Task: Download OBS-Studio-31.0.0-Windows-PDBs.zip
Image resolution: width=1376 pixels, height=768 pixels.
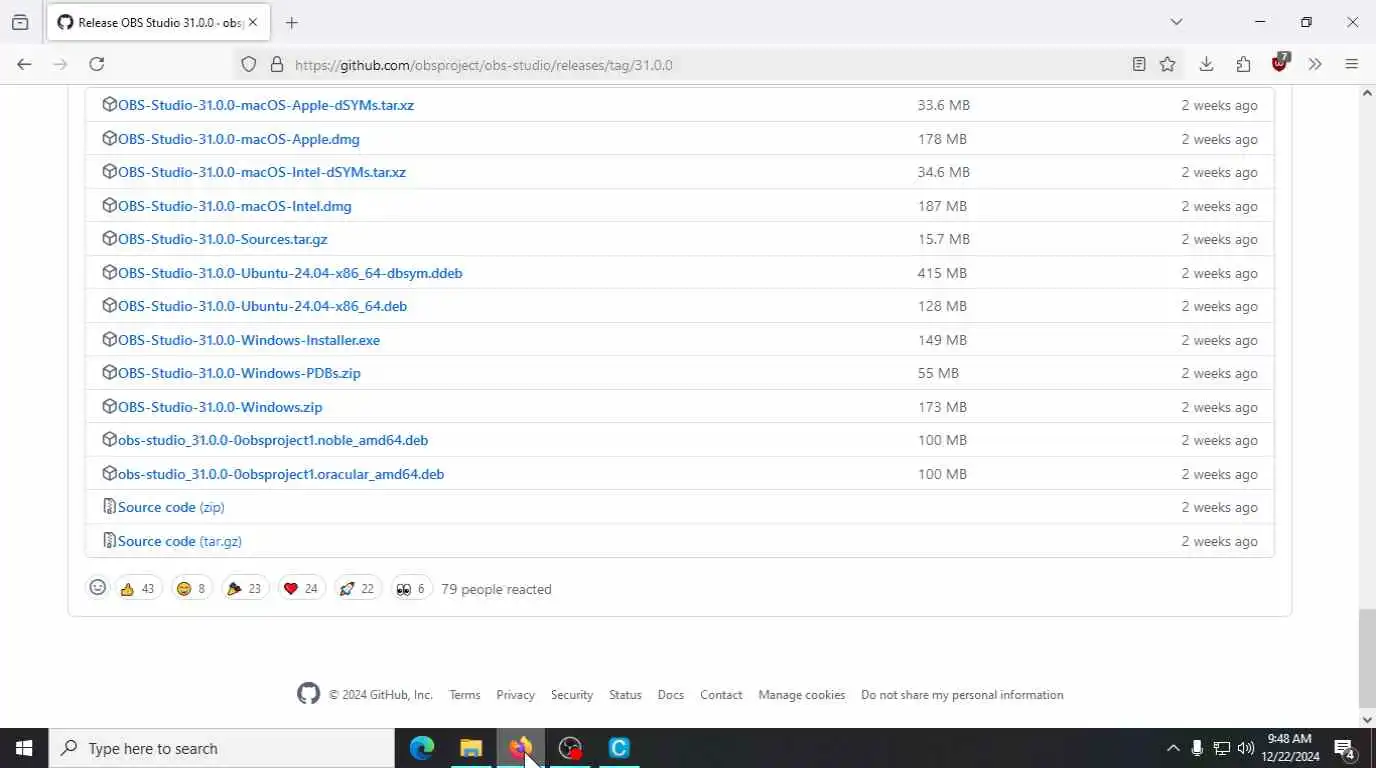Action: click(239, 373)
